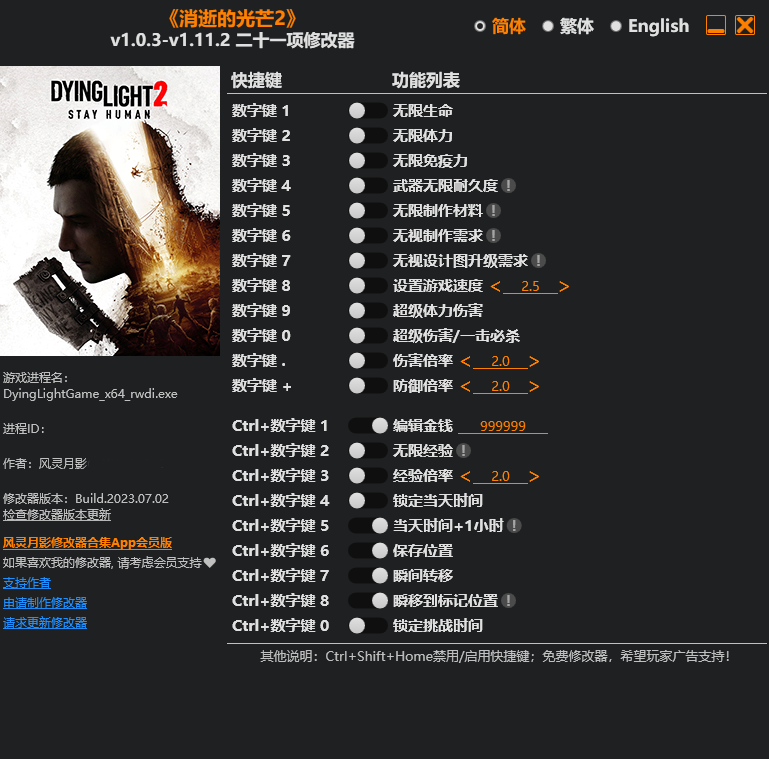Click info icon next to 瞬移到标记位置
The height and width of the screenshot is (759, 769).
tap(509, 601)
